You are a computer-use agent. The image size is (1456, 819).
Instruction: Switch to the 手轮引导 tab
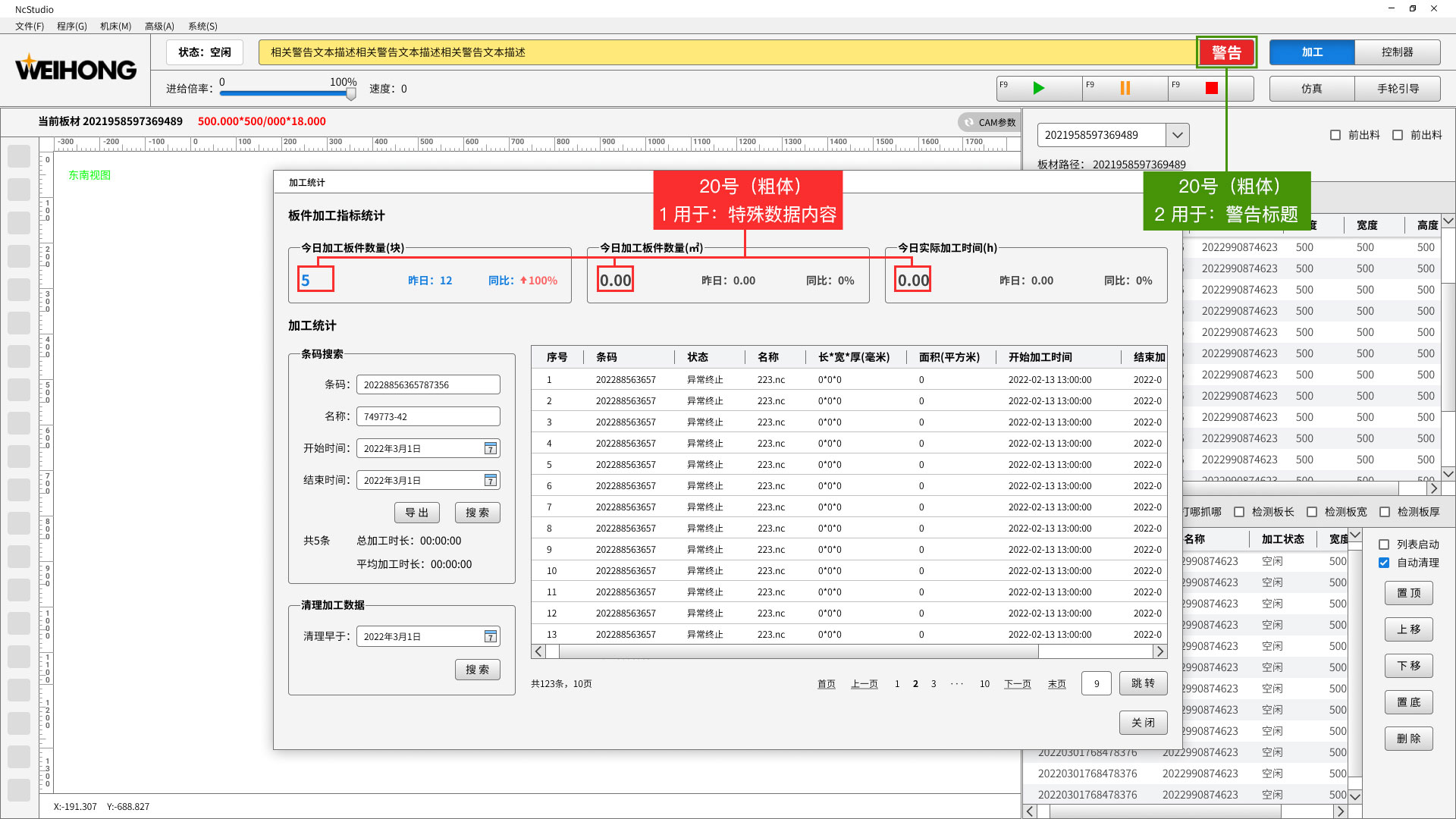(1397, 89)
